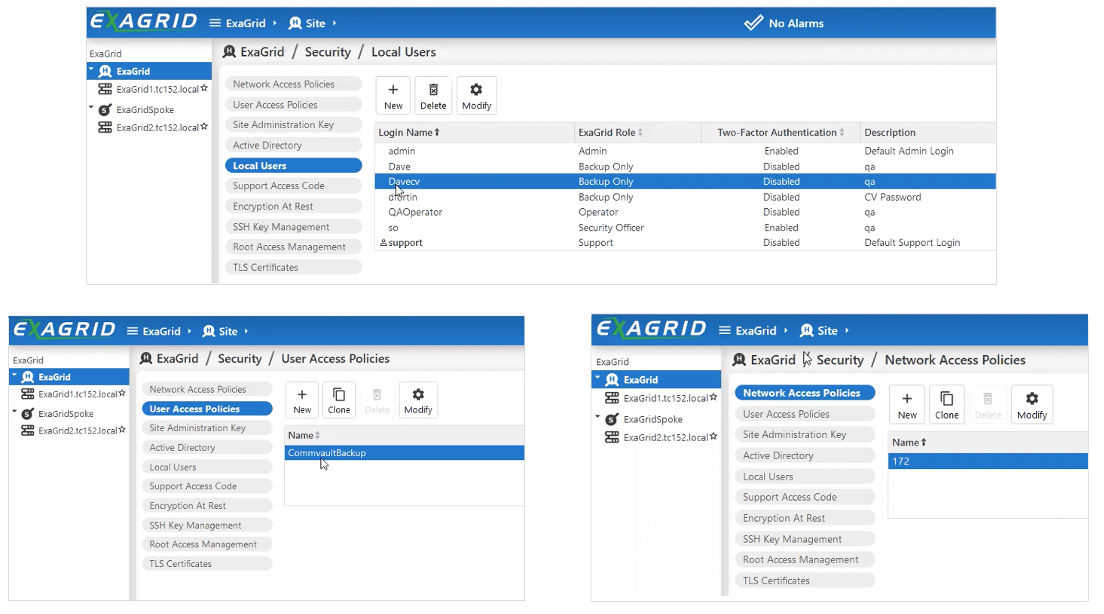Collapse ExaGrid tree node in Network Access Policies window
This screenshot has height=614, width=1104.
(x=598, y=378)
